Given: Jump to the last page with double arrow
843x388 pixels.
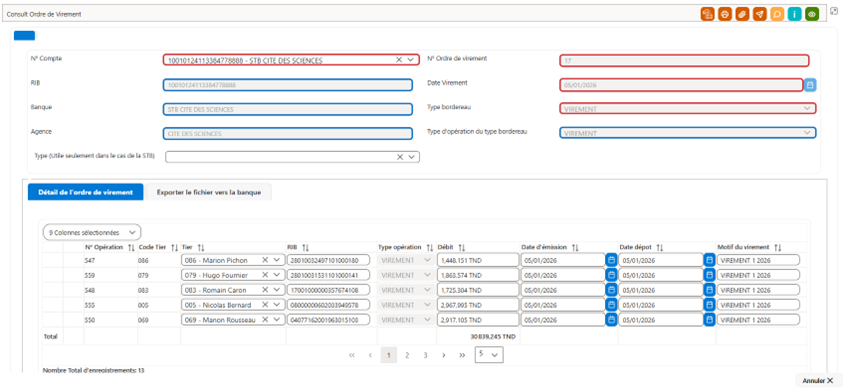Looking at the screenshot, I should (462, 355).
